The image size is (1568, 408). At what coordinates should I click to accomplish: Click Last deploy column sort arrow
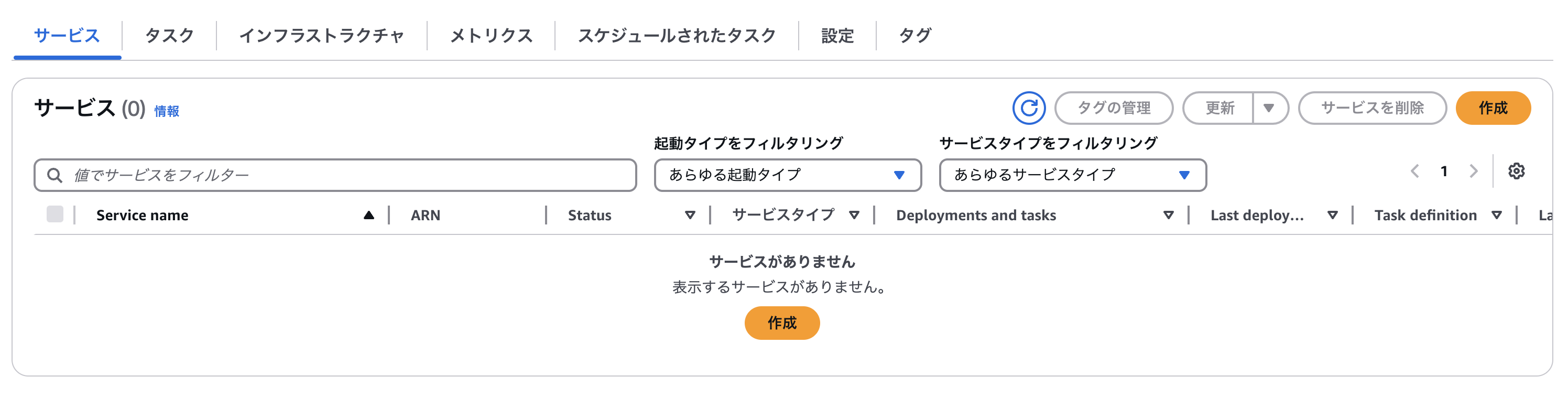coord(1333,216)
